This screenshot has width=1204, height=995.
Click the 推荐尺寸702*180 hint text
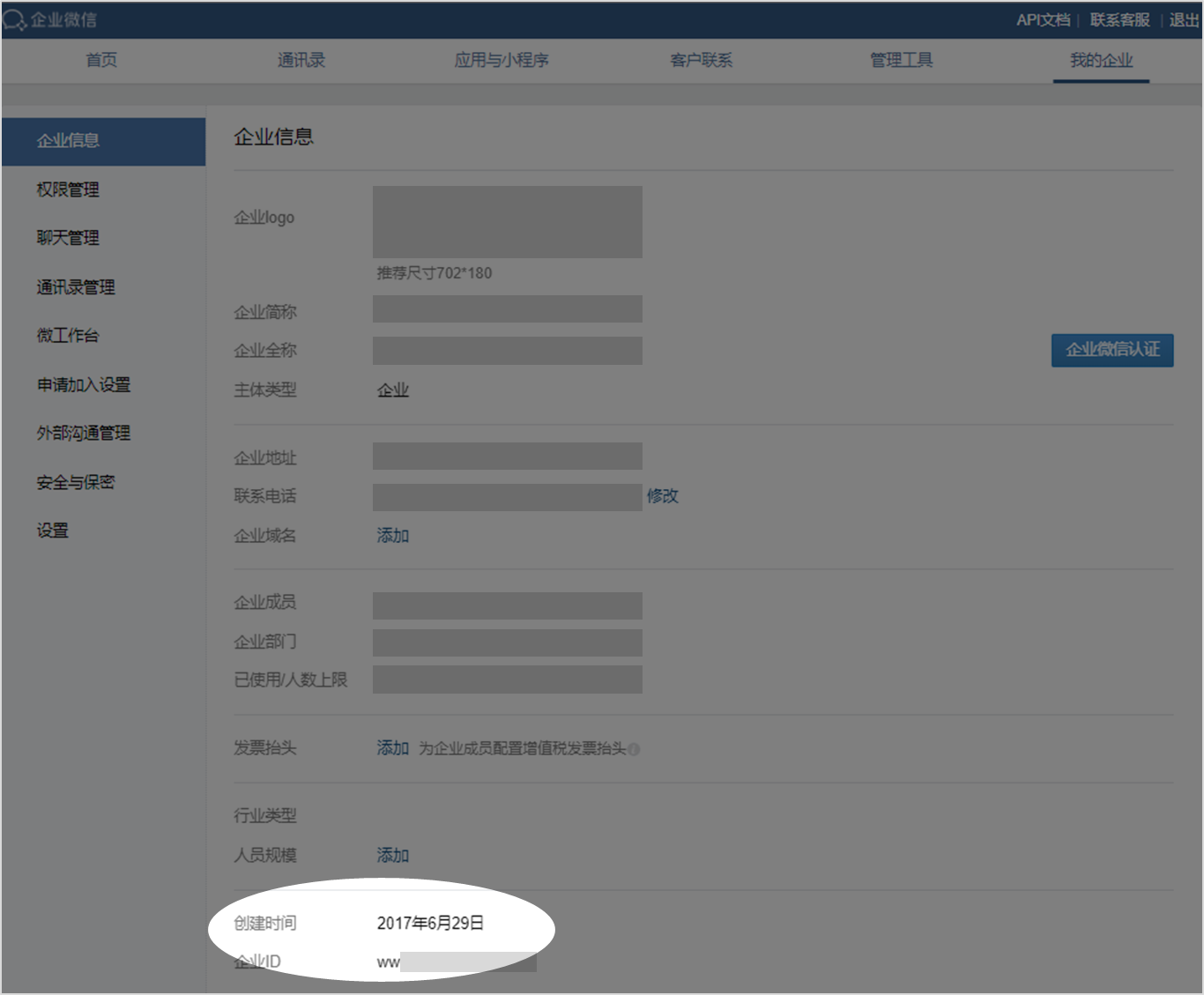435,273
